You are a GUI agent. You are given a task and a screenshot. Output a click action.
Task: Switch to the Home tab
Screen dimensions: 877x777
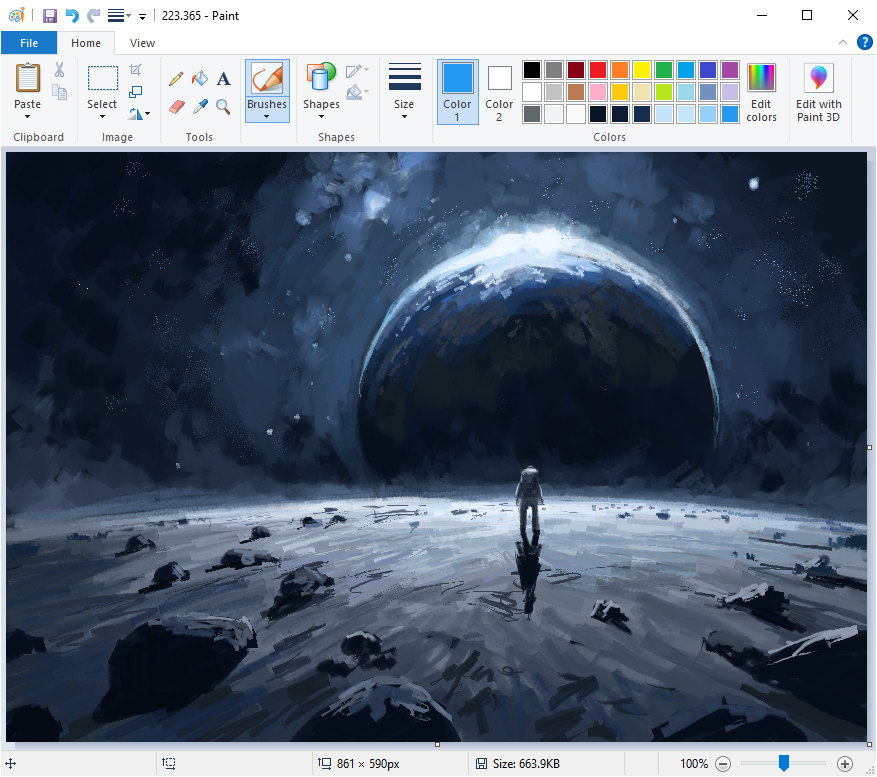[x=86, y=43]
